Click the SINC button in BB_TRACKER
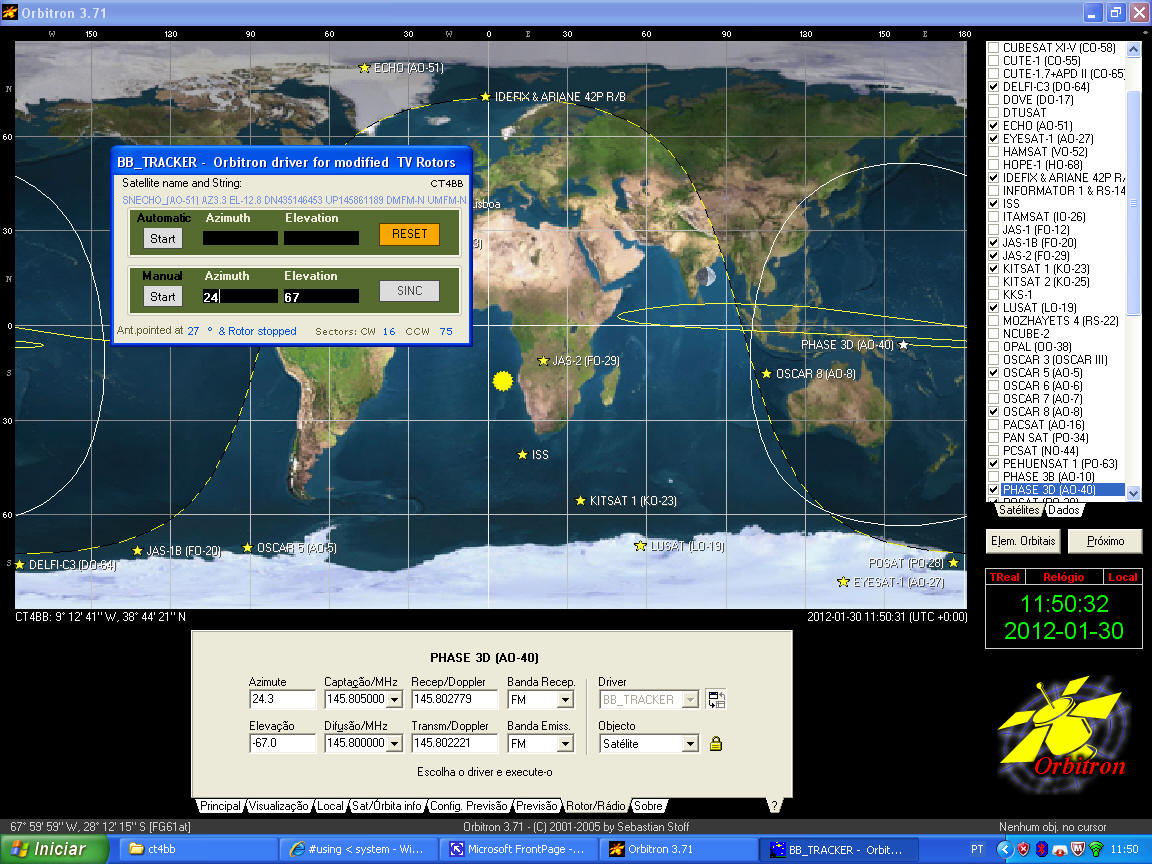 coord(409,291)
